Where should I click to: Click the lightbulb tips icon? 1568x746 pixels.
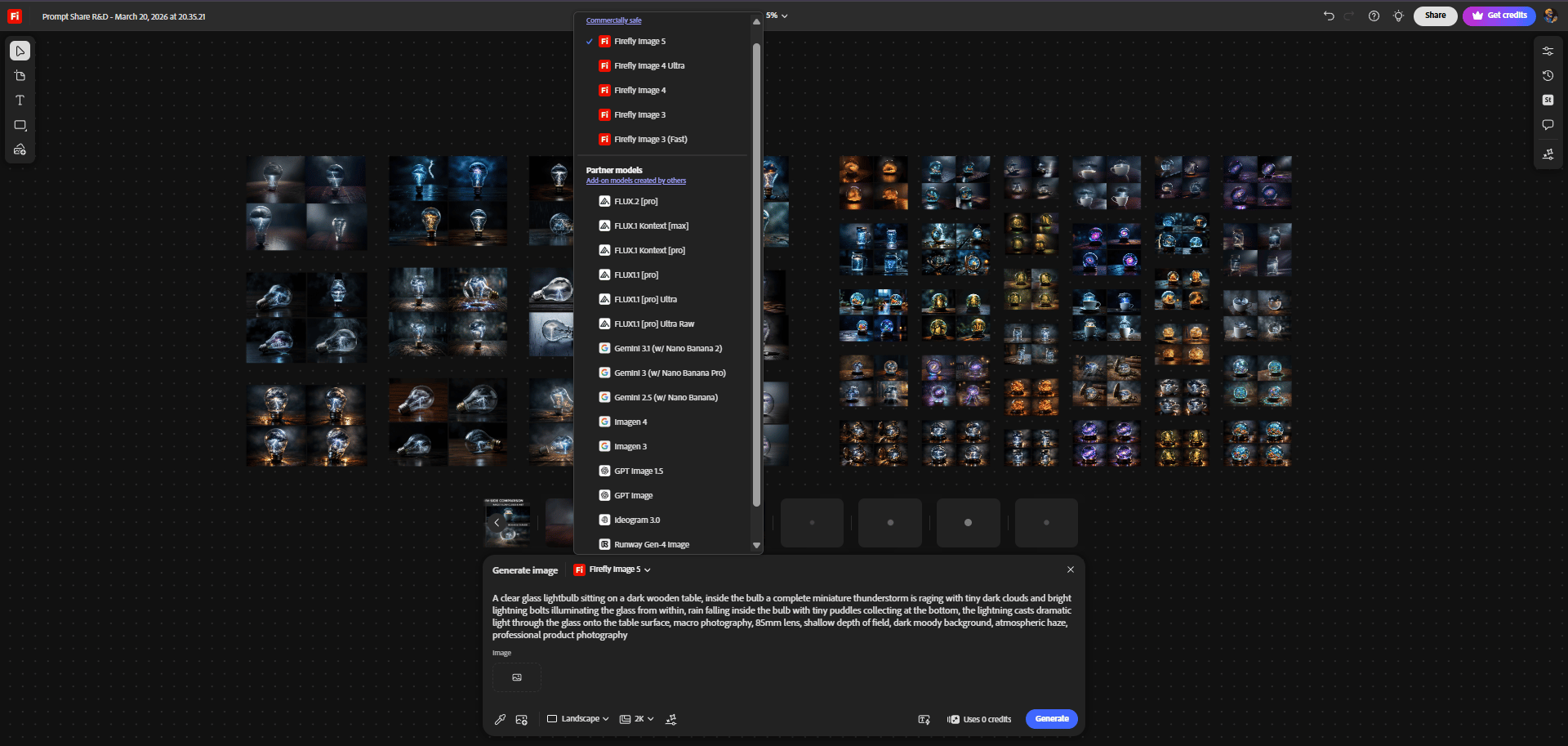pos(1398,16)
